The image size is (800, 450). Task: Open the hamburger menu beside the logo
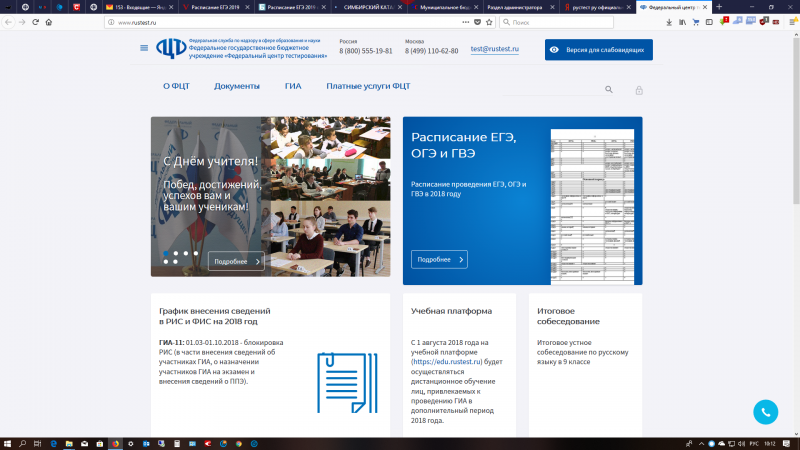145,48
